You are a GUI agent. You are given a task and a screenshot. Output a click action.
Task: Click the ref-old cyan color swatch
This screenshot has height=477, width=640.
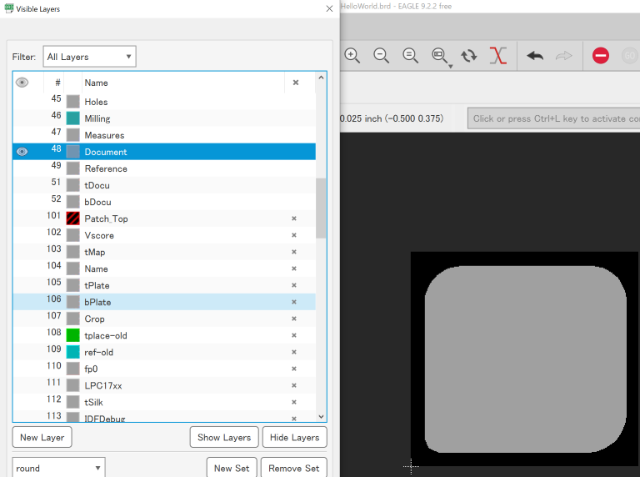point(73,352)
